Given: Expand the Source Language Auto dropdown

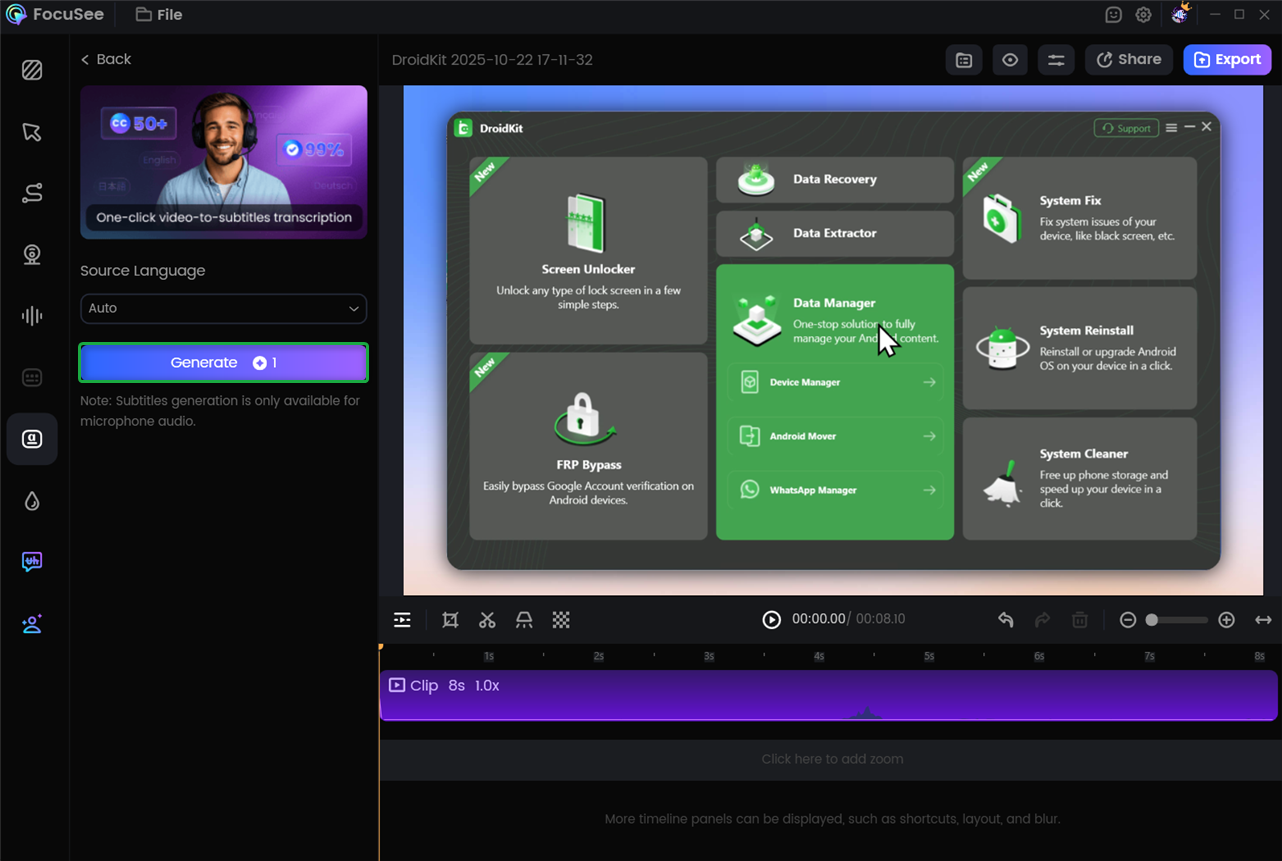Looking at the screenshot, I should click(223, 308).
